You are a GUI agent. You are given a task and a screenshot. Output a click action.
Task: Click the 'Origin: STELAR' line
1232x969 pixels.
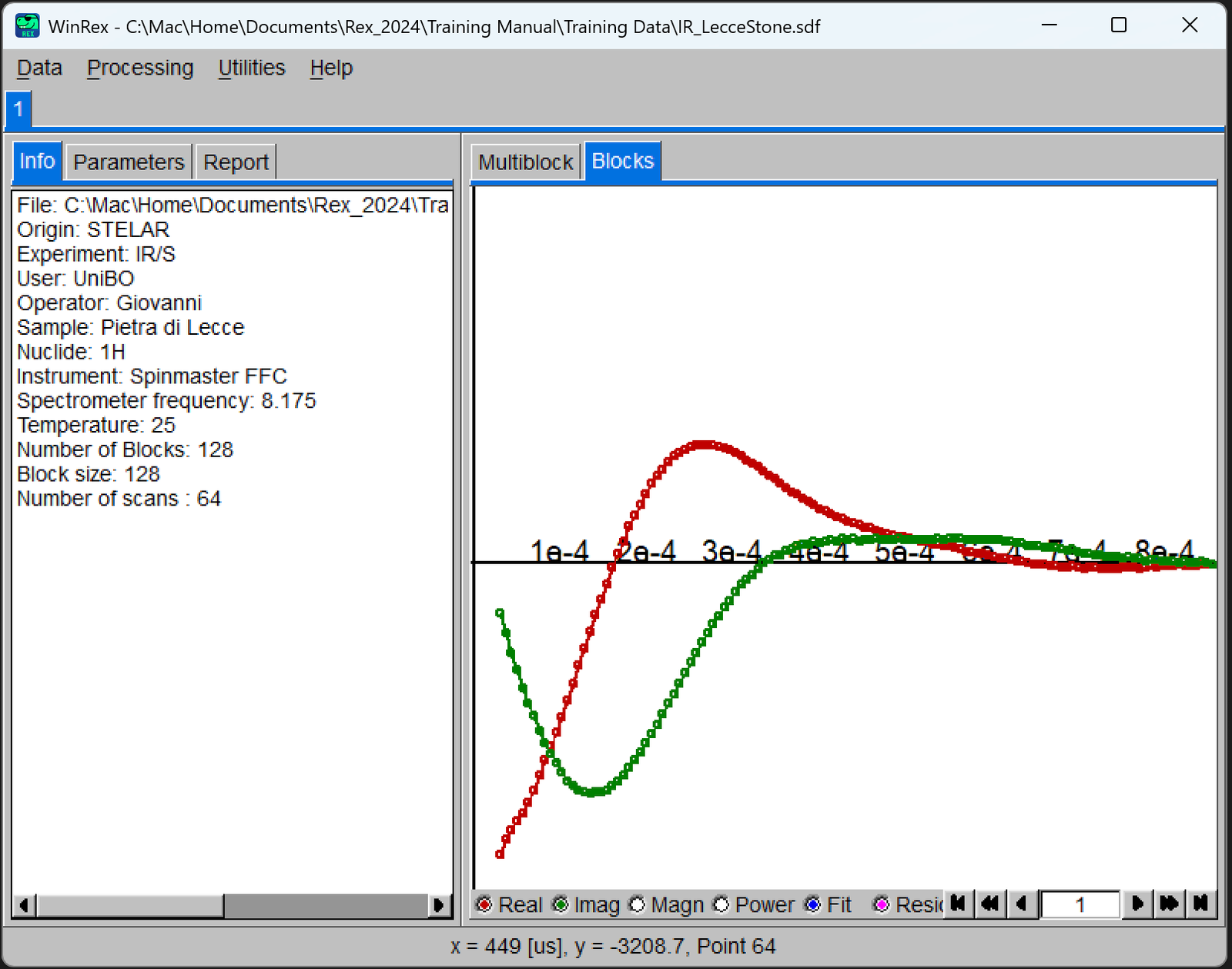tap(93, 229)
